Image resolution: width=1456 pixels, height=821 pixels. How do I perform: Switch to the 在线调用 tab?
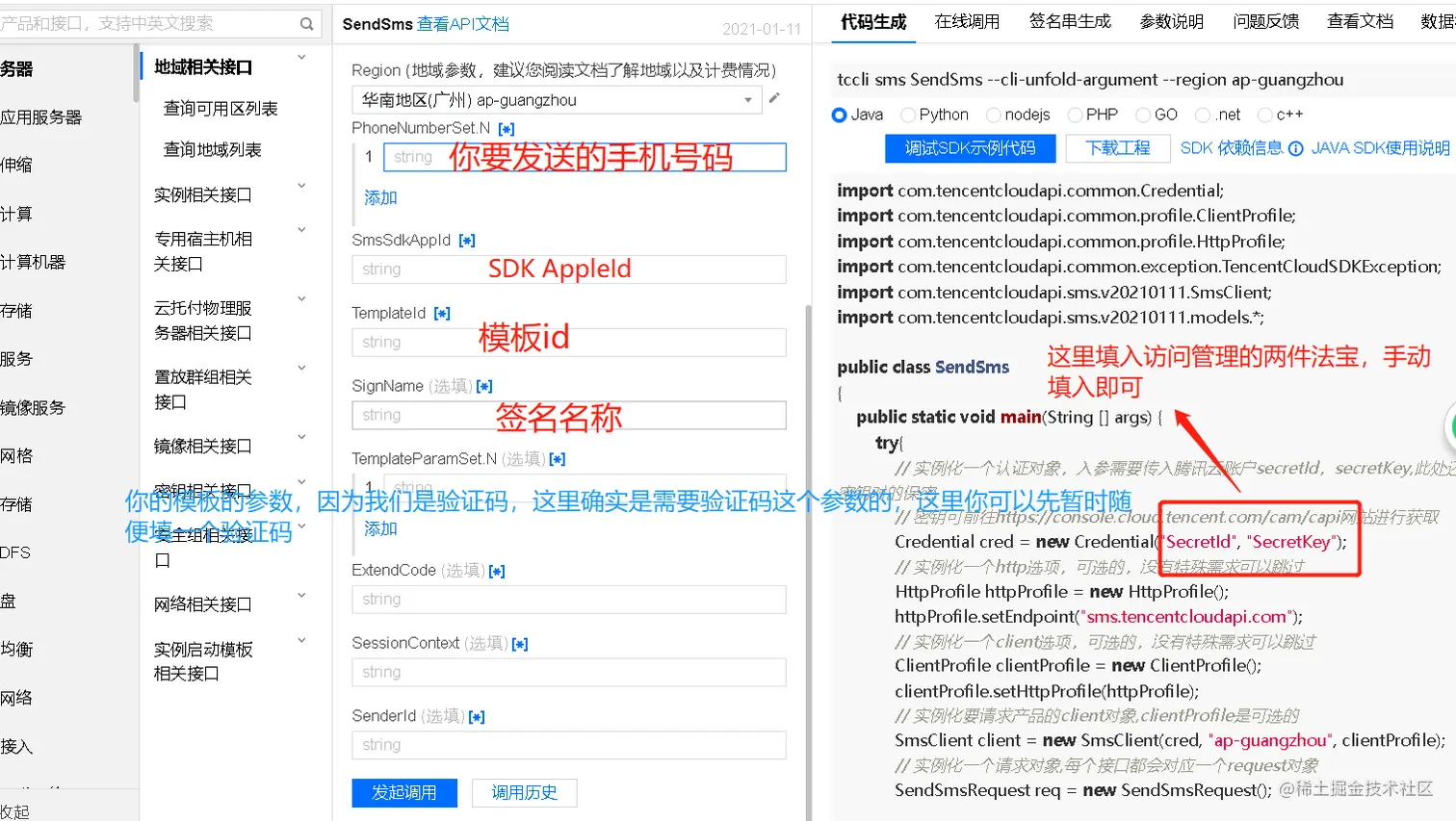pyautogui.click(x=967, y=20)
